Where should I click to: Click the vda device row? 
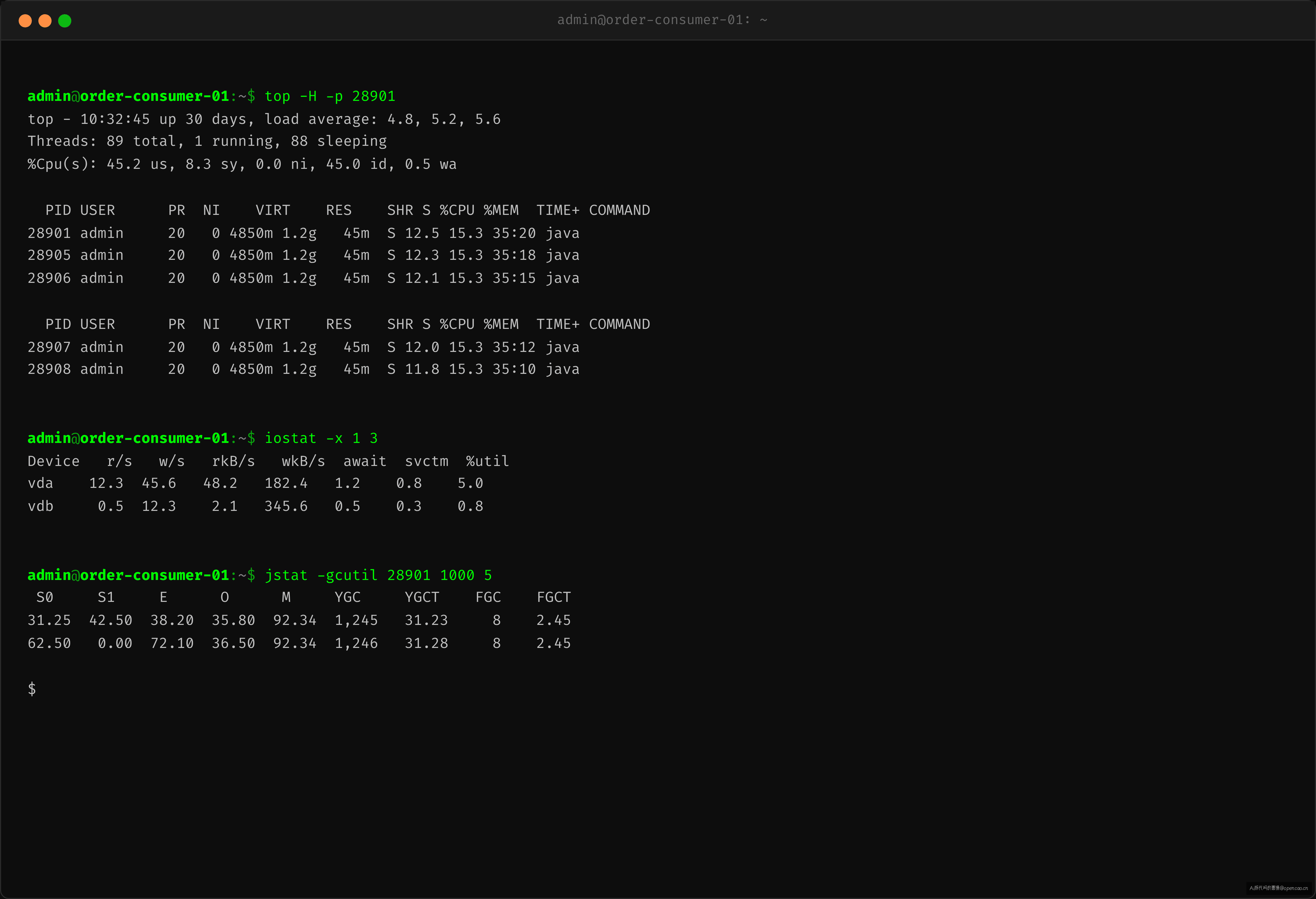(x=255, y=483)
